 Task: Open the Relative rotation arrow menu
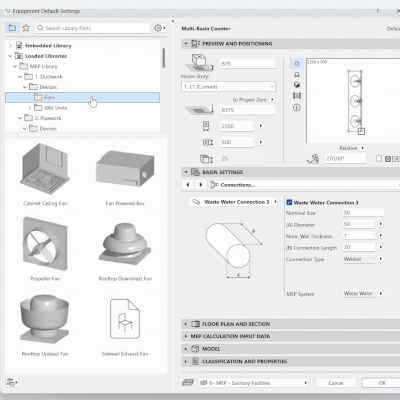tap(363, 148)
